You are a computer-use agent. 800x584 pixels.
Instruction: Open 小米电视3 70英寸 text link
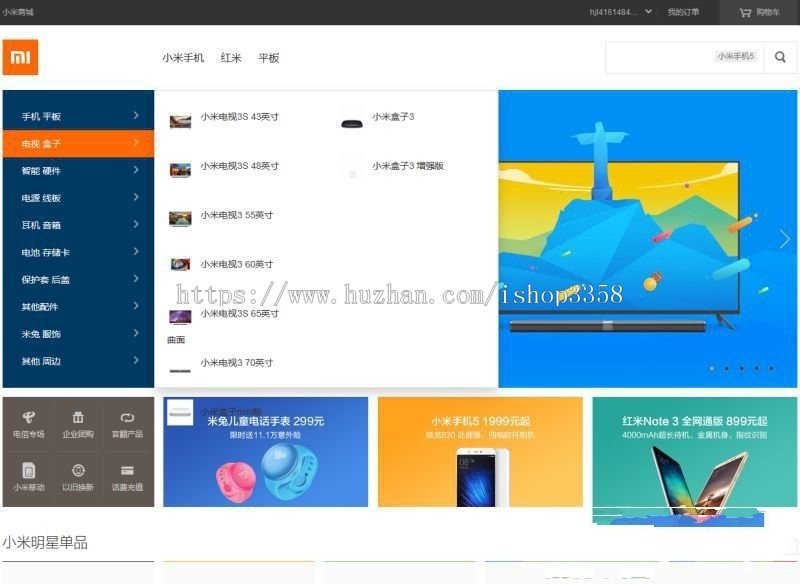point(237,363)
